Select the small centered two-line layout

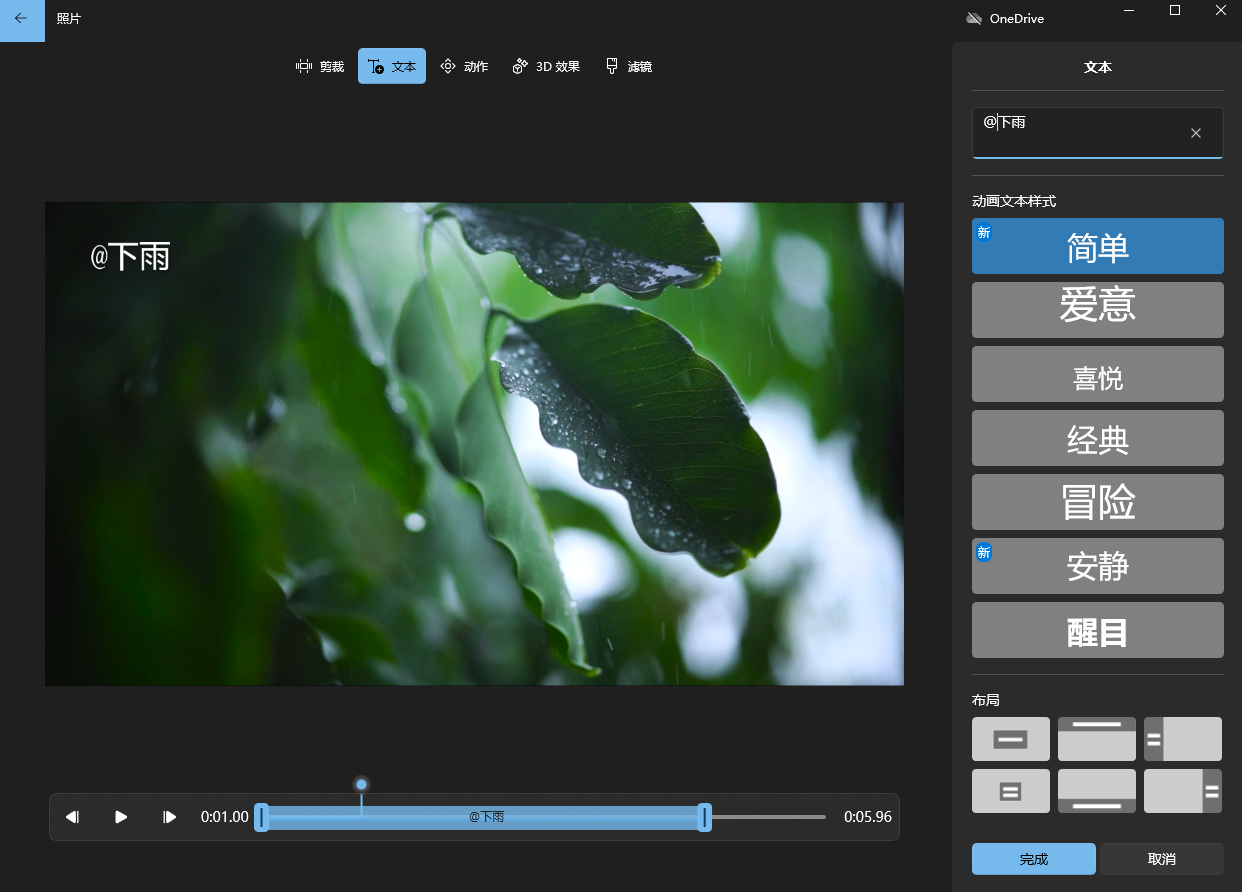[1011, 791]
